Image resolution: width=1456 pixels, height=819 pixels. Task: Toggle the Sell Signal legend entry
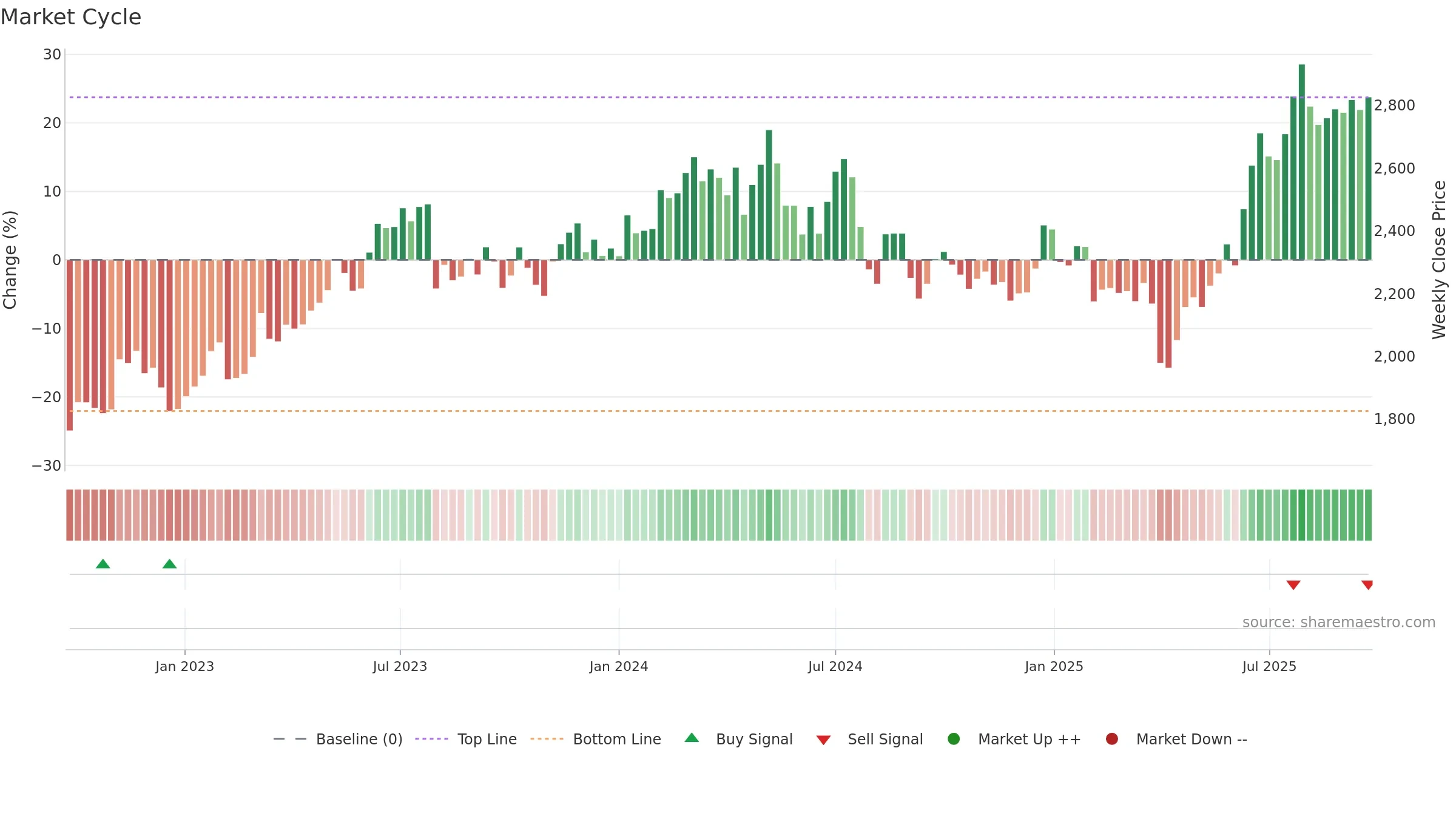click(869, 739)
